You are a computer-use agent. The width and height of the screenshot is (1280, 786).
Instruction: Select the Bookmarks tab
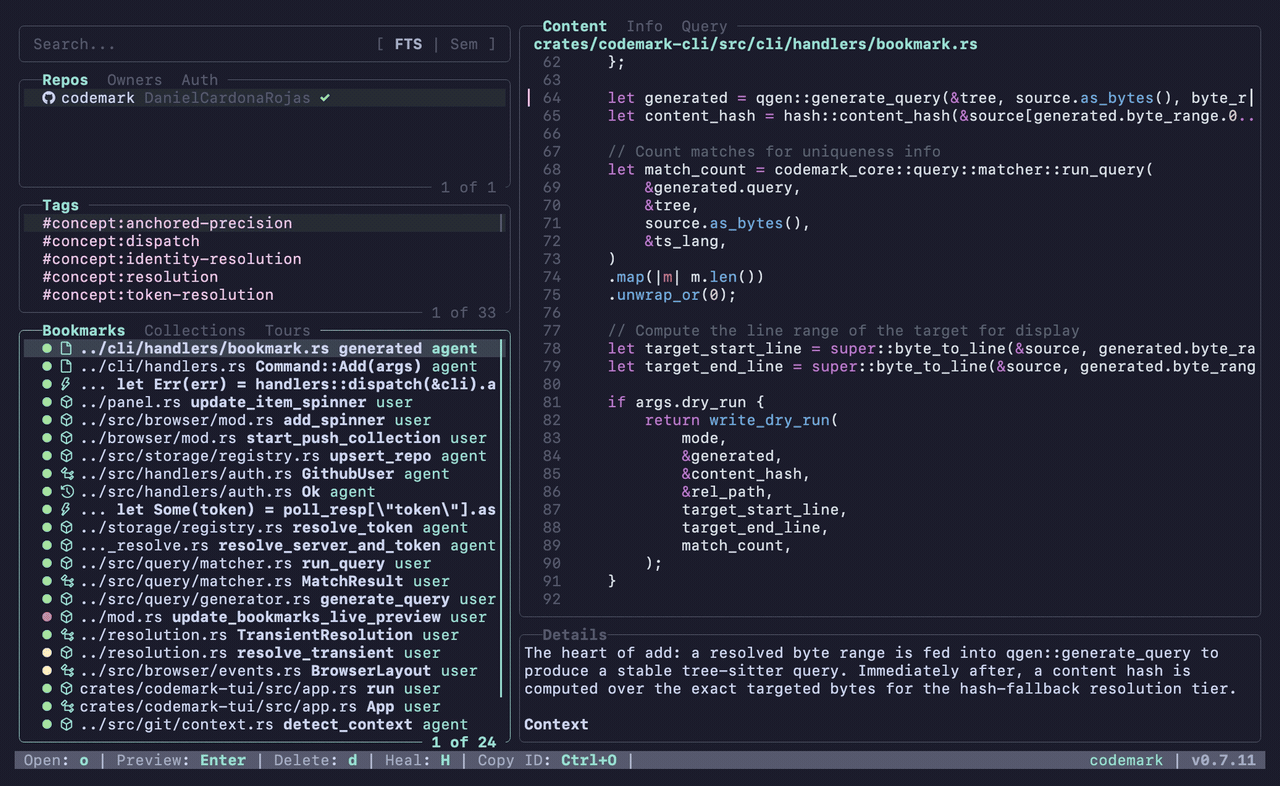84,330
